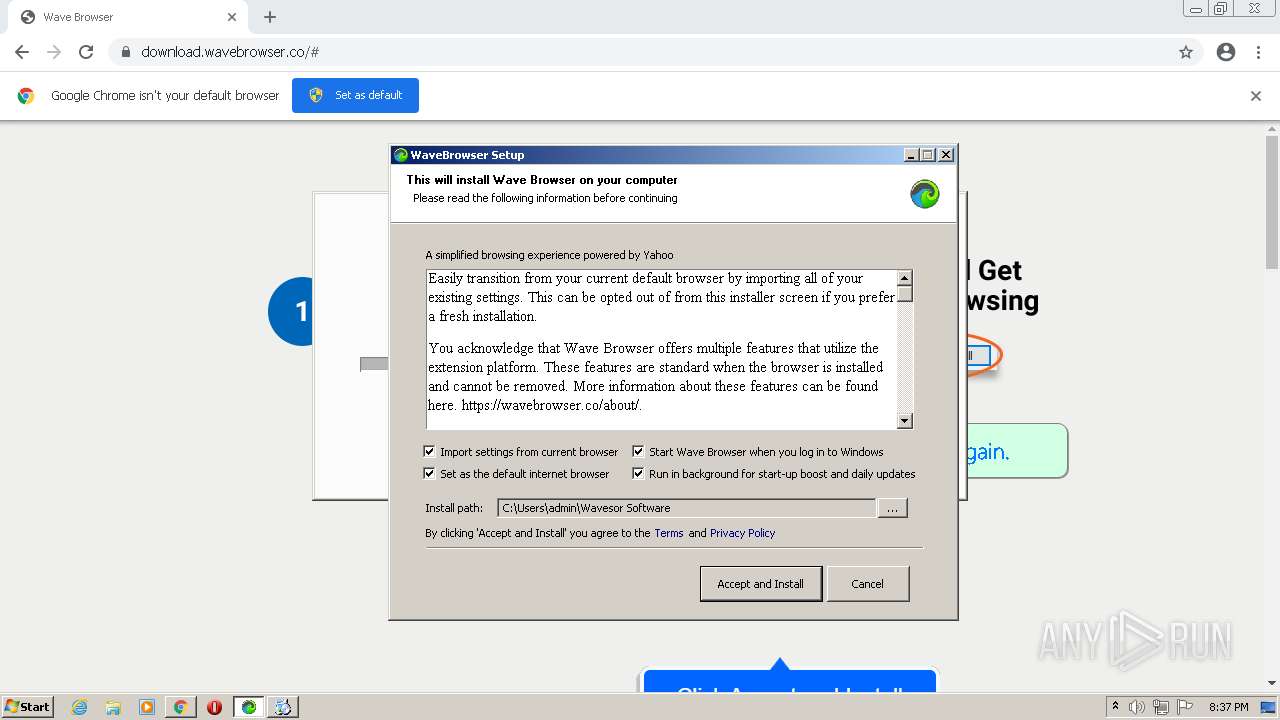Viewport: 1280px width, 720px height.
Task: Open the Chrome profile menu
Action: click(1226, 52)
